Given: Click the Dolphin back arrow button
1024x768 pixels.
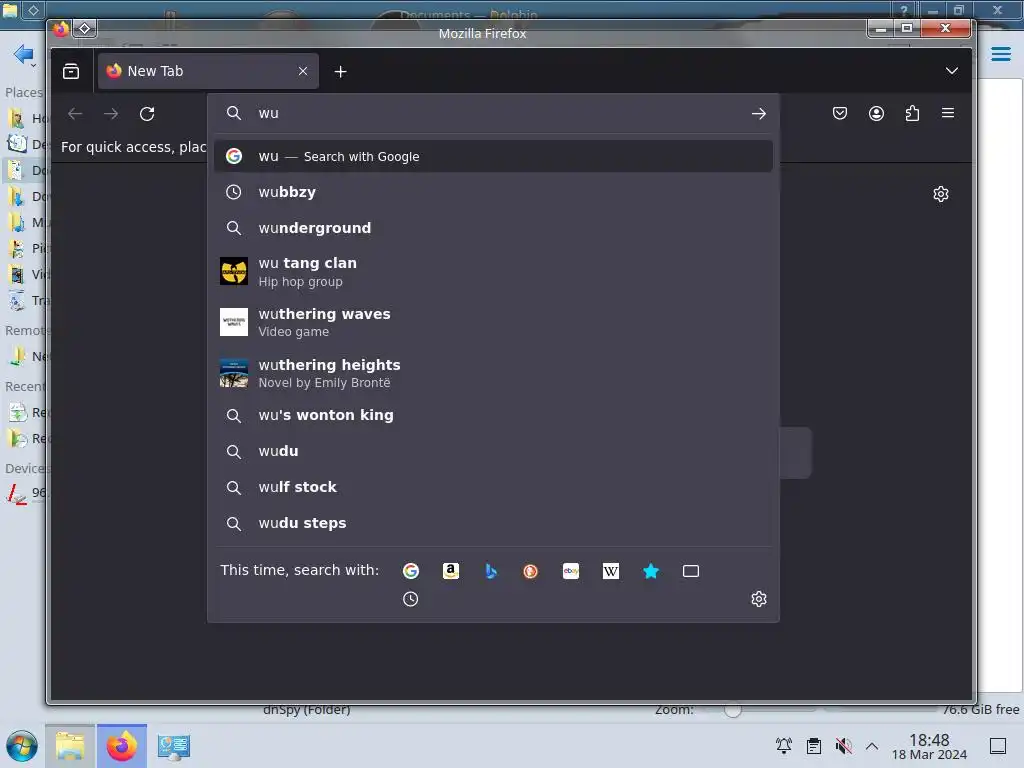Looking at the screenshot, I should point(24,55).
